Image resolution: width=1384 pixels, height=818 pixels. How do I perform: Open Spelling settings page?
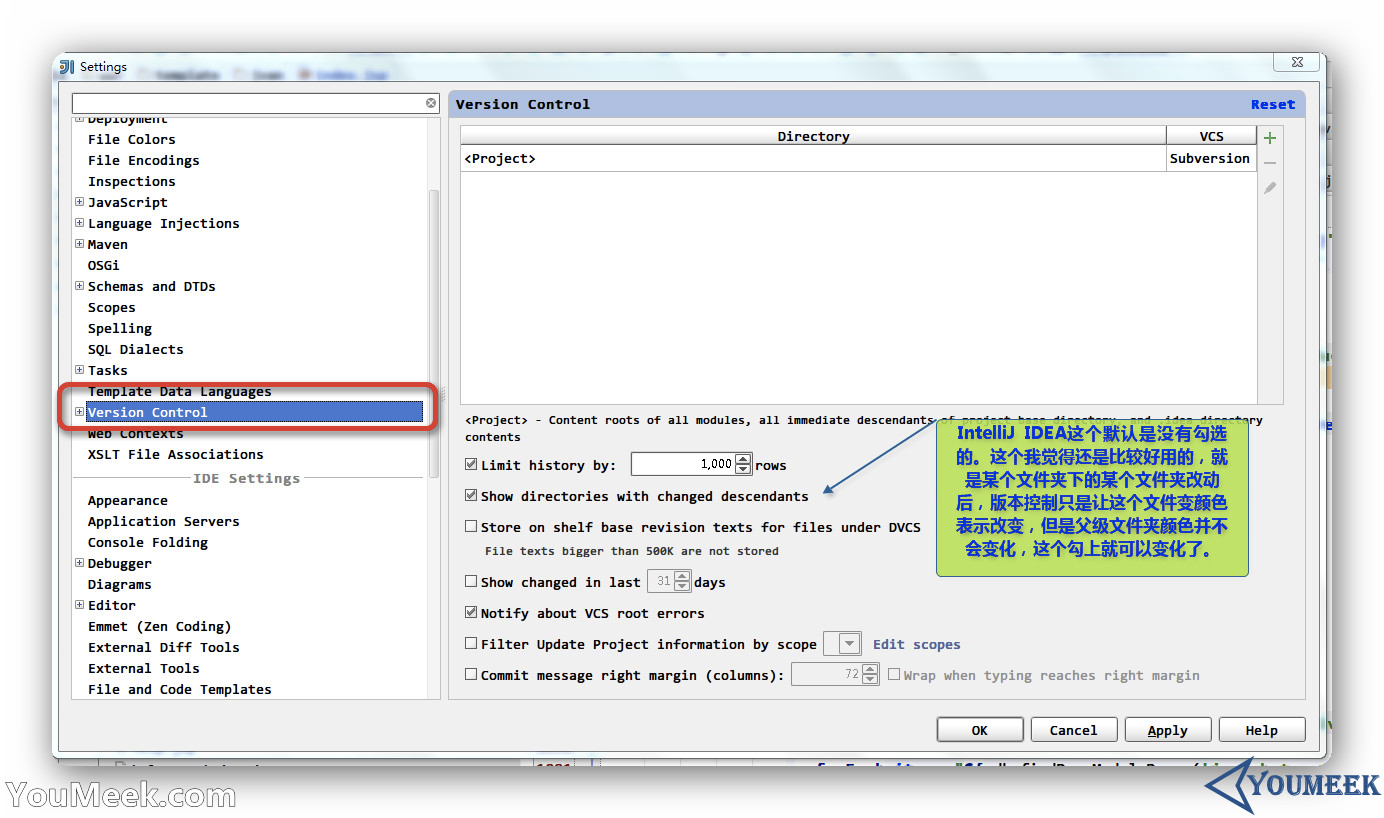[119, 328]
